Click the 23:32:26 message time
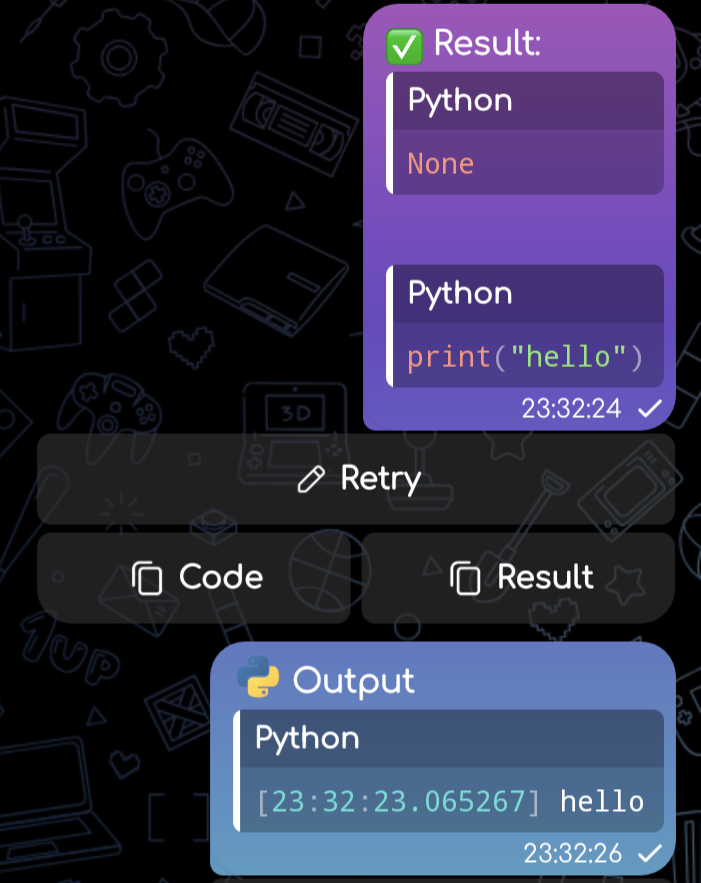Image resolution: width=701 pixels, height=883 pixels. point(573,854)
